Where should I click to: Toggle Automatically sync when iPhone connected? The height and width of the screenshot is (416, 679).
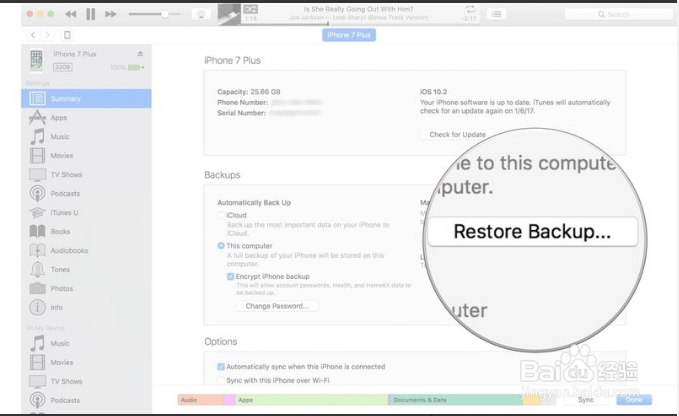click(221, 367)
